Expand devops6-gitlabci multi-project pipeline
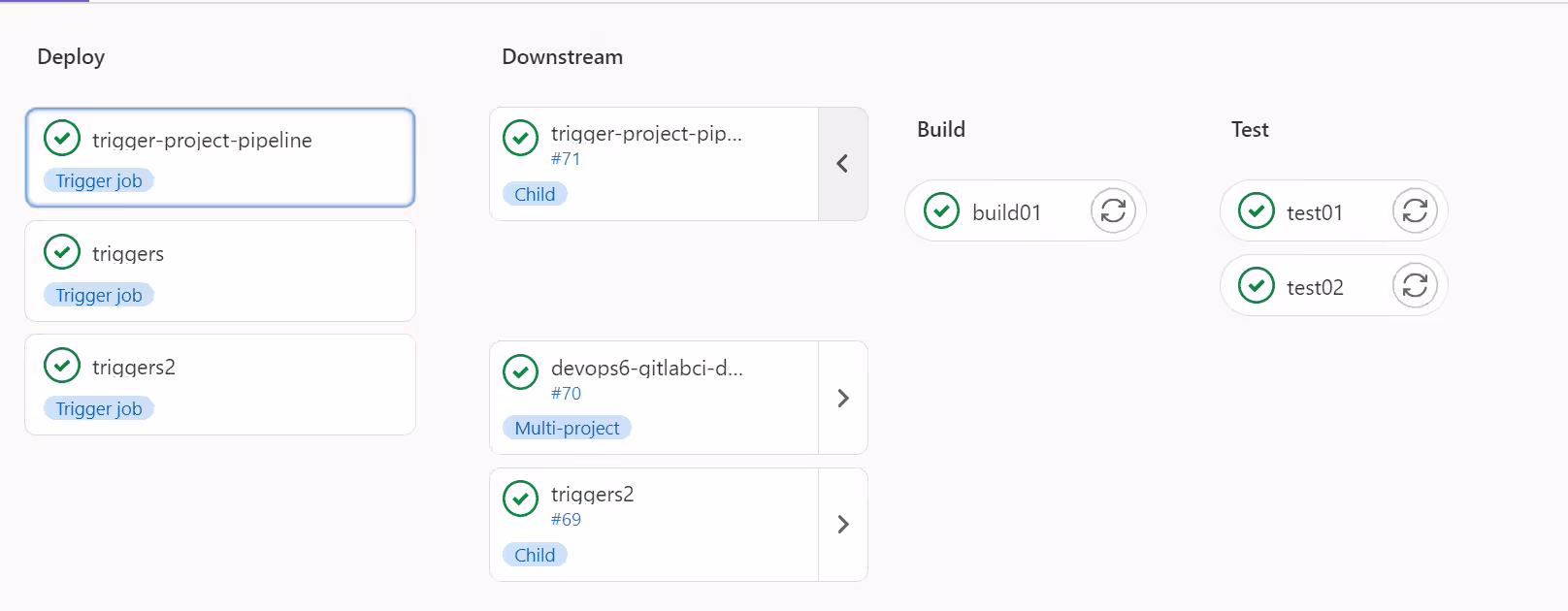 [842, 398]
